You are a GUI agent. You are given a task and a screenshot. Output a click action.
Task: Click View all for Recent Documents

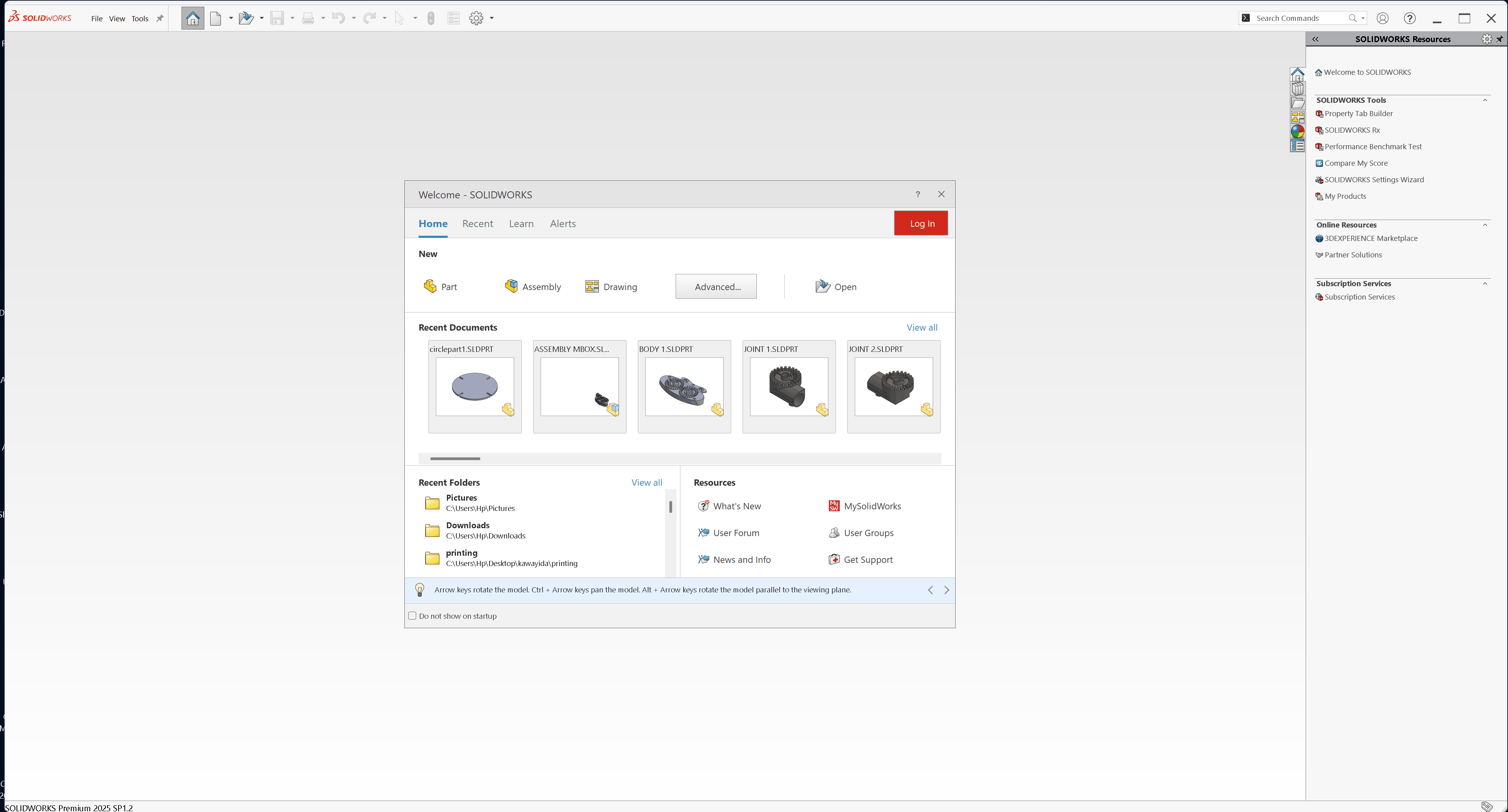[x=921, y=327]
